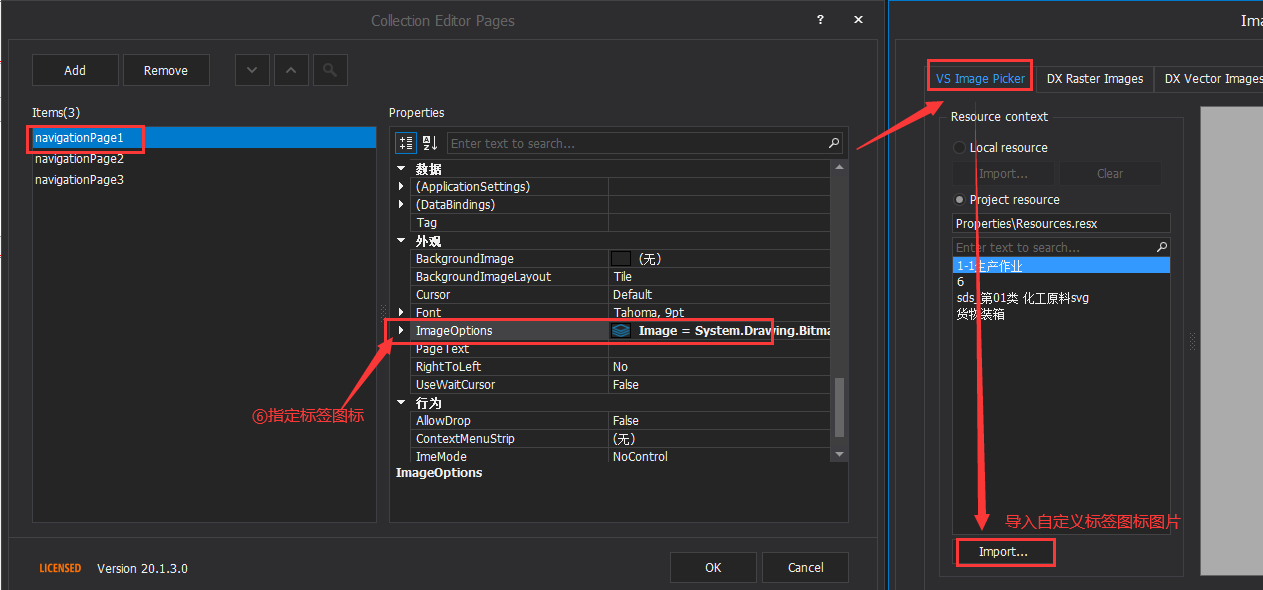1263x590 pixels.
Task: Select the Local resource radio button
Action: click(x=959, y=147)
